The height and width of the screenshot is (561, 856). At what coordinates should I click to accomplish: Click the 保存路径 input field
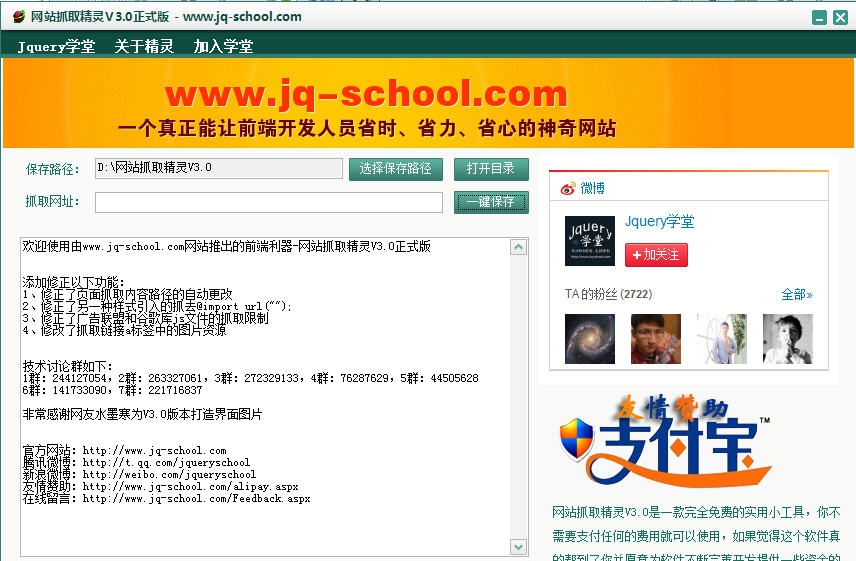click(219, 168)
